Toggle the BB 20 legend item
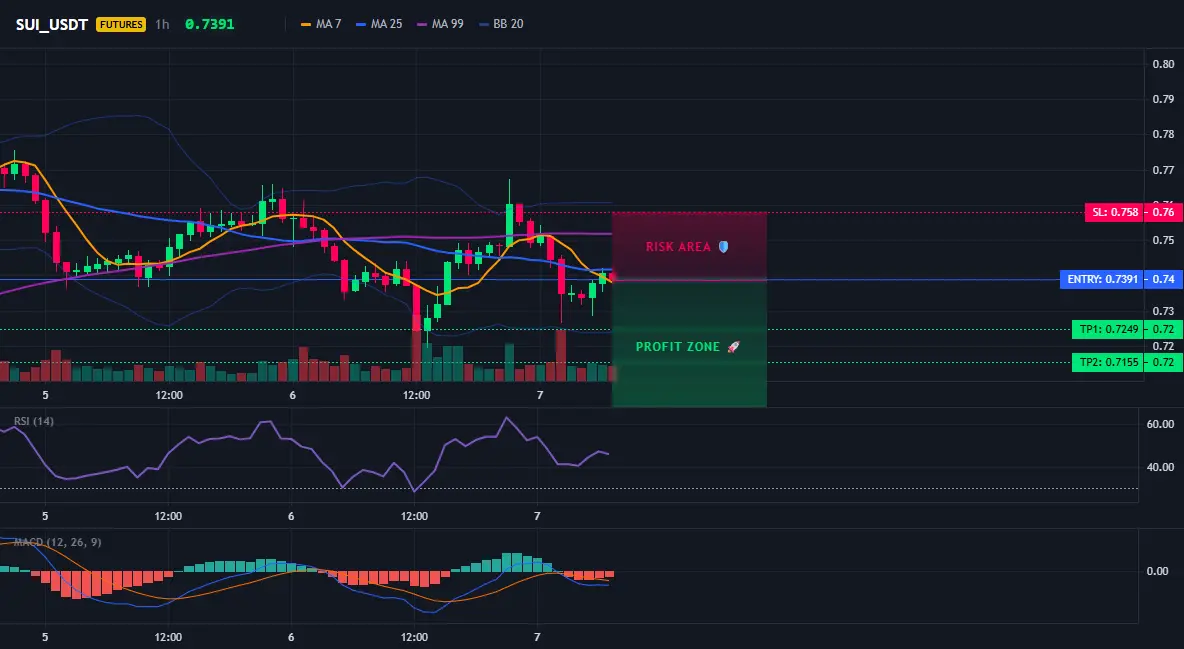 click(x=501, y=24)
